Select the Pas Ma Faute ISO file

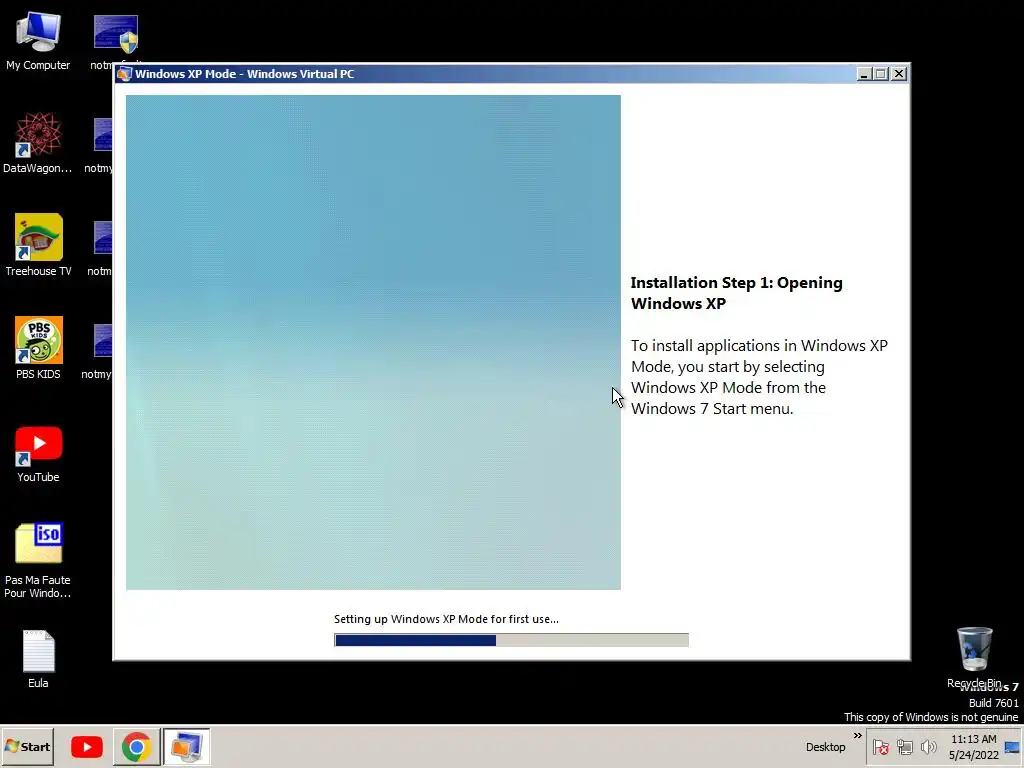pos(38,560)
